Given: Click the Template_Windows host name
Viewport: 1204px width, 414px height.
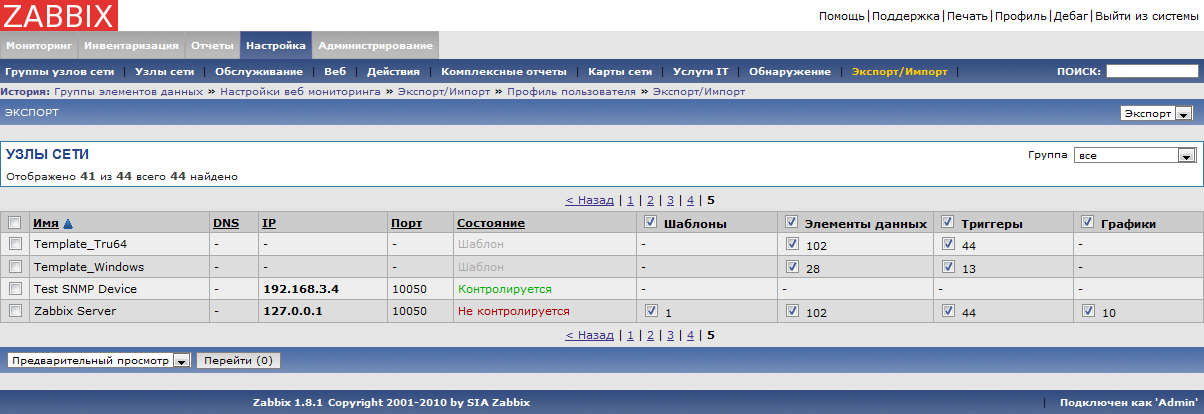Looking at the screenshot, I should tap(89, 267).
